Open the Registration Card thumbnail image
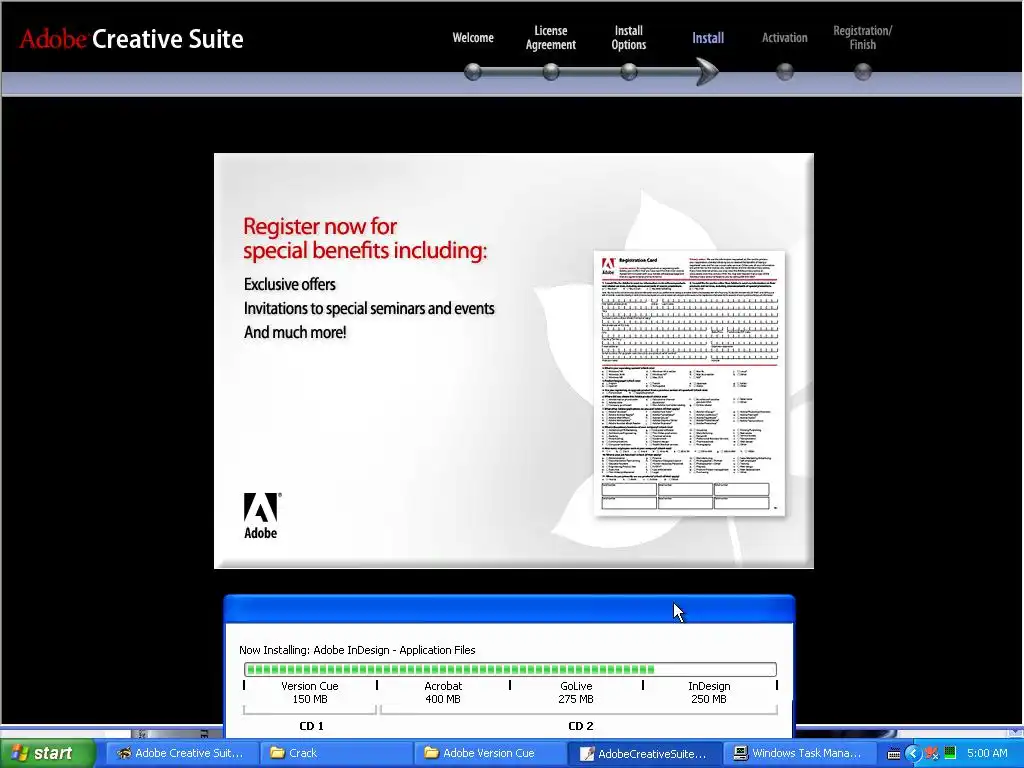This screenshot has height=768, width=1024. [689, 383]
